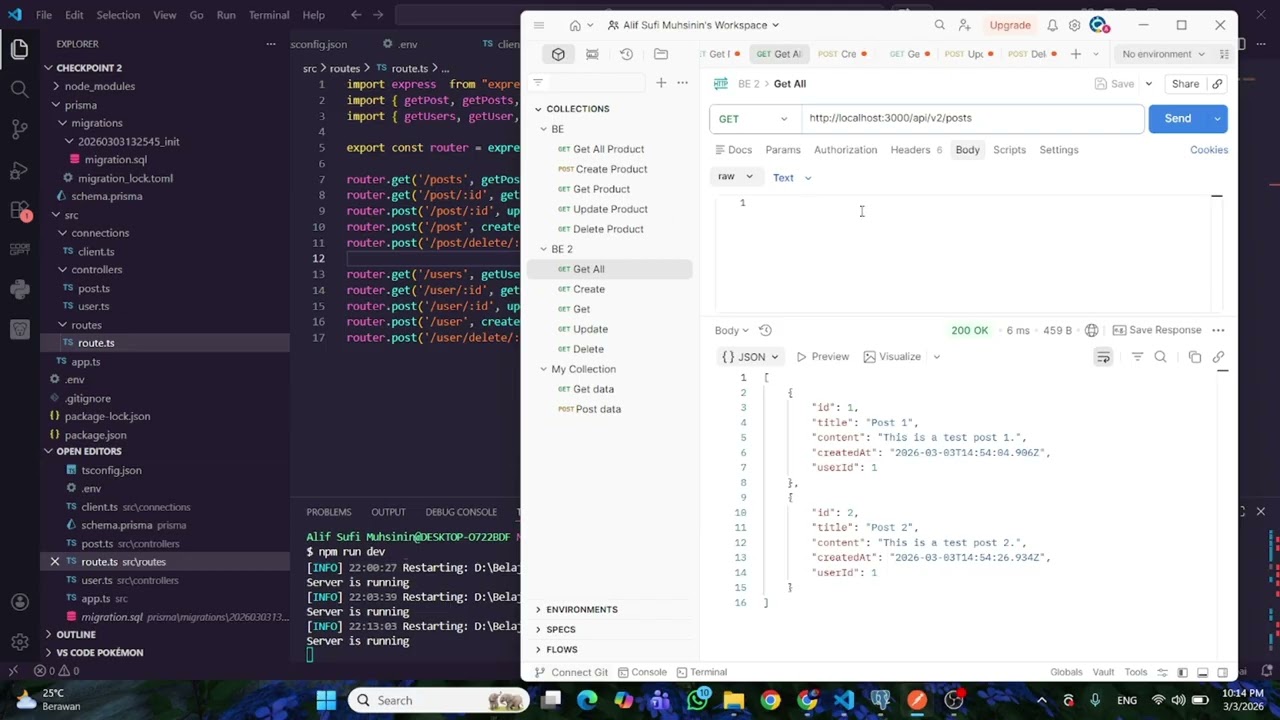Screen dimensions: 1280x720
Task: Create new collection with sidebar plus icon
Action: [661, 83]
